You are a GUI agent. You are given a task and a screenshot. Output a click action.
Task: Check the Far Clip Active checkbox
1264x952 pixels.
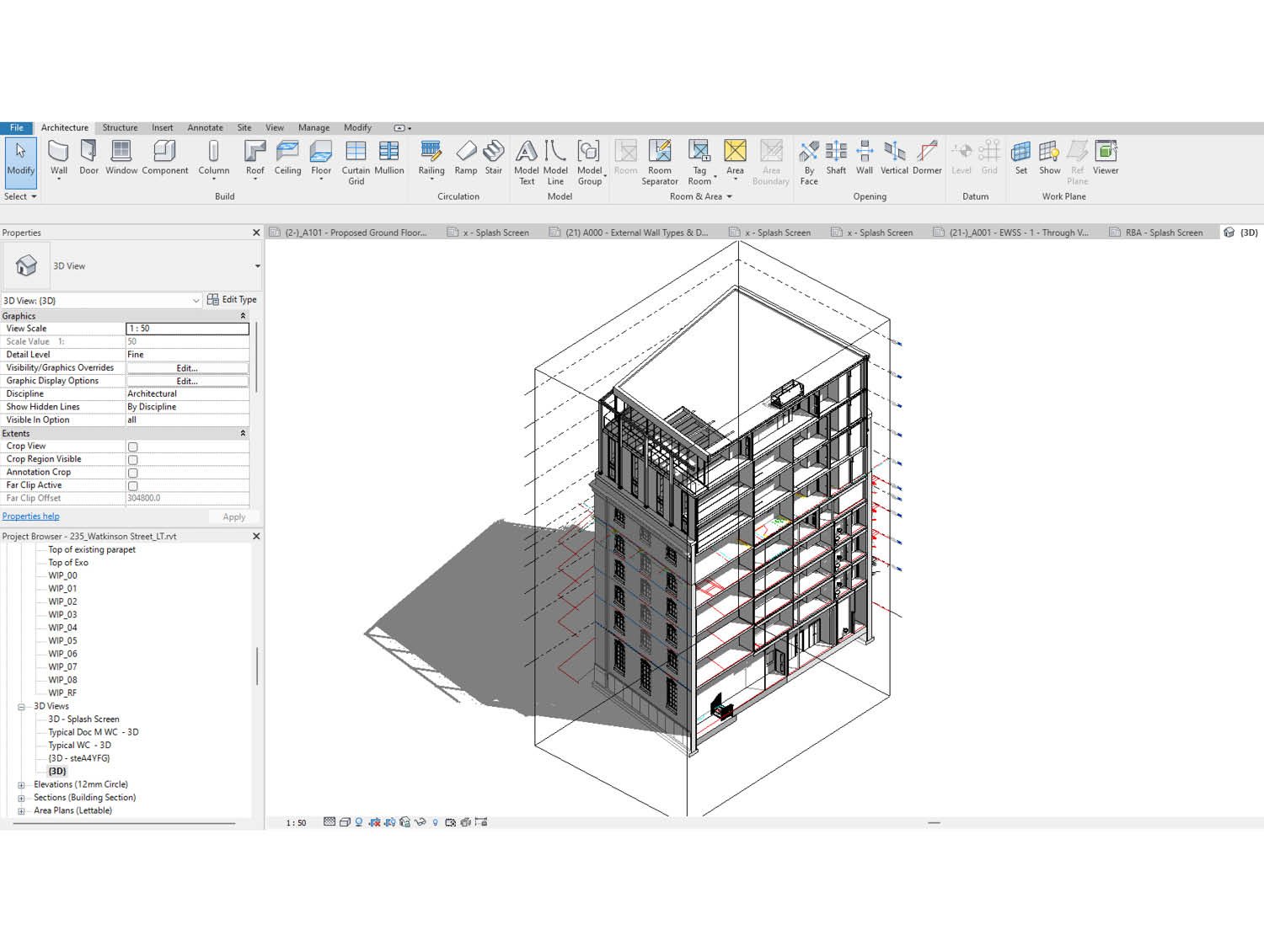click(x=132, y=485)
